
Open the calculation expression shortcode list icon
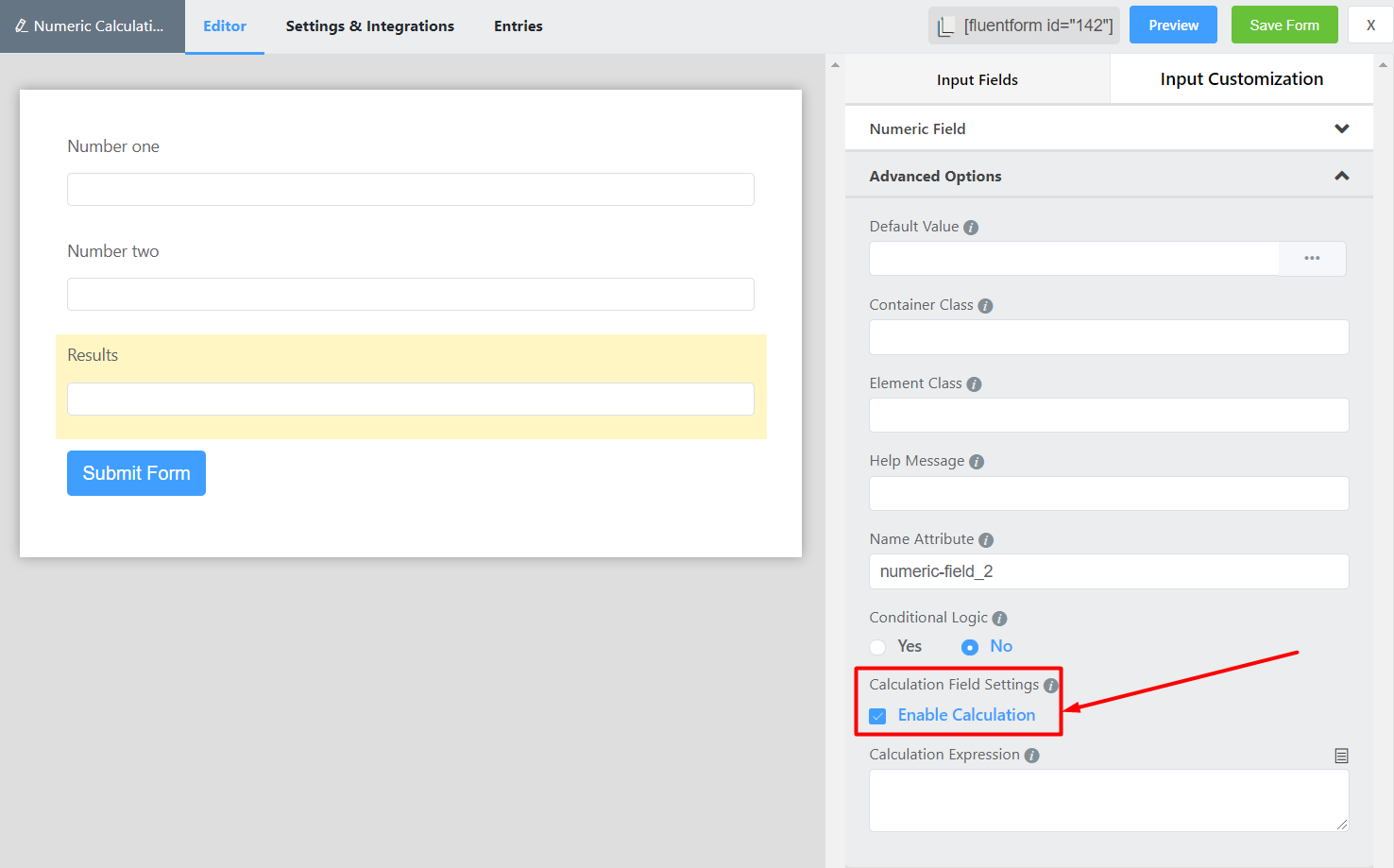point(1341,756)
